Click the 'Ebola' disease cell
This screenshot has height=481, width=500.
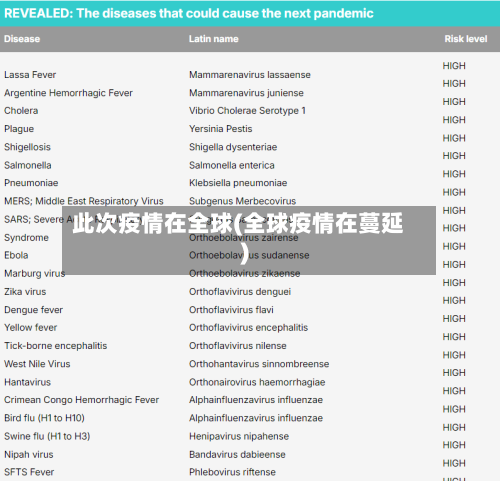click(x=16, y=255)
